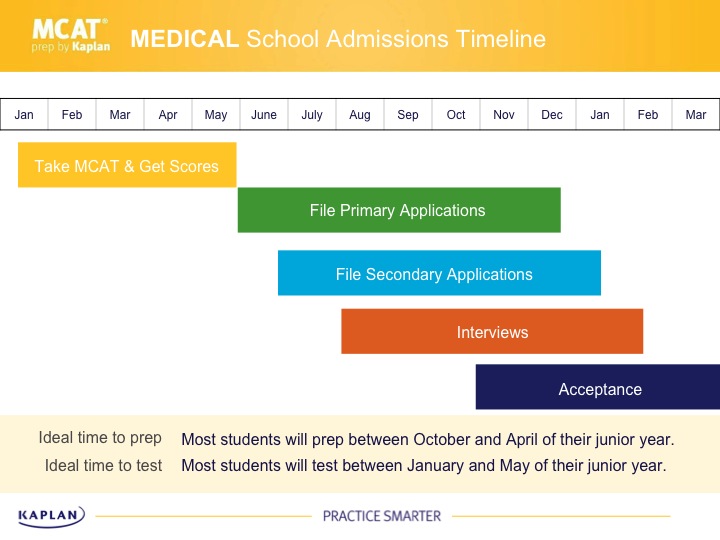Select the Ideal time to test label
This screenshot has width=720, height=540.
pos(103,465)
